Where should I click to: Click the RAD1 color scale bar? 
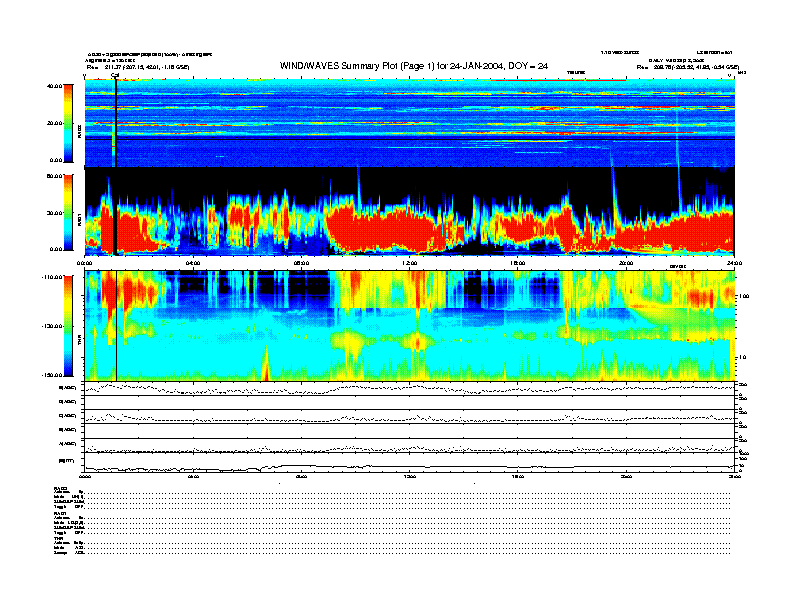click(68, 211)
